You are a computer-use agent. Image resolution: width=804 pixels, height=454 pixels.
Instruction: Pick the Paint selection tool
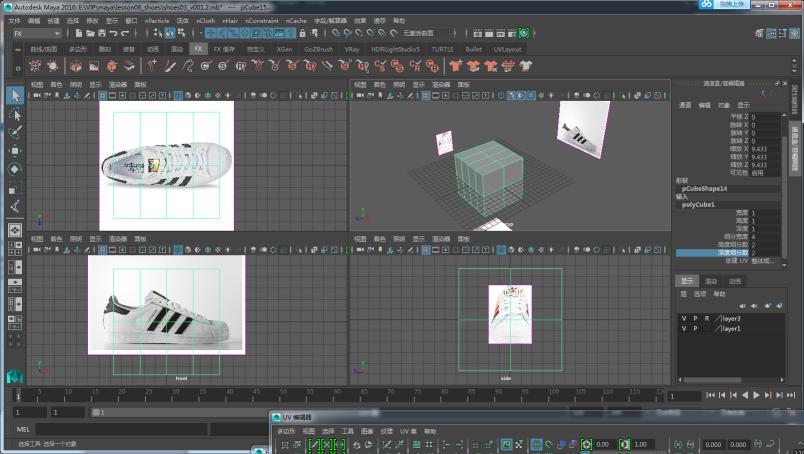[15, 132]
